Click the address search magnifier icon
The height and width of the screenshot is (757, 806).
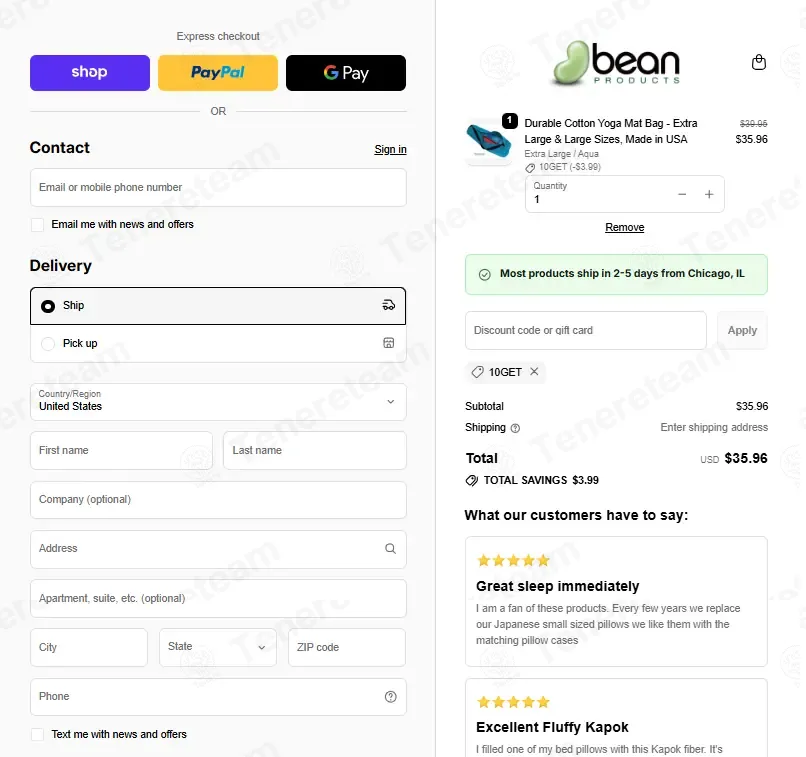point(390,548)
